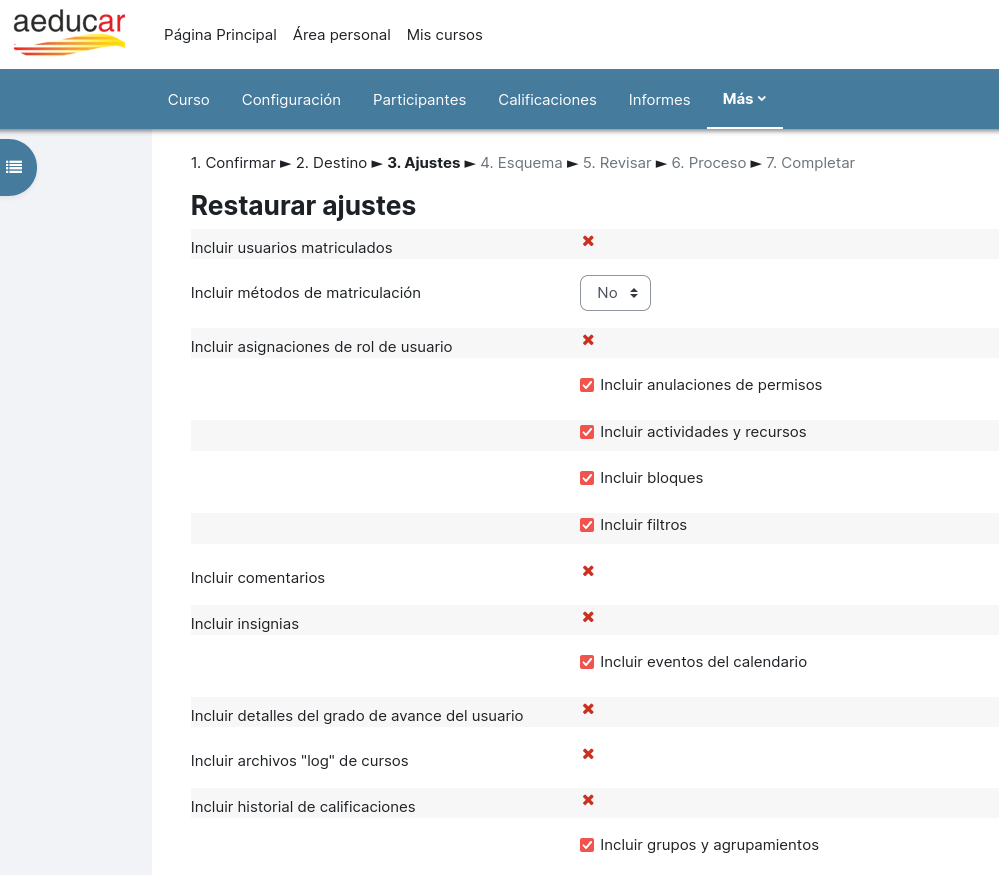Click step 2. Destino
This screenshot has height=875, width=999.
(x=331, y=163)
